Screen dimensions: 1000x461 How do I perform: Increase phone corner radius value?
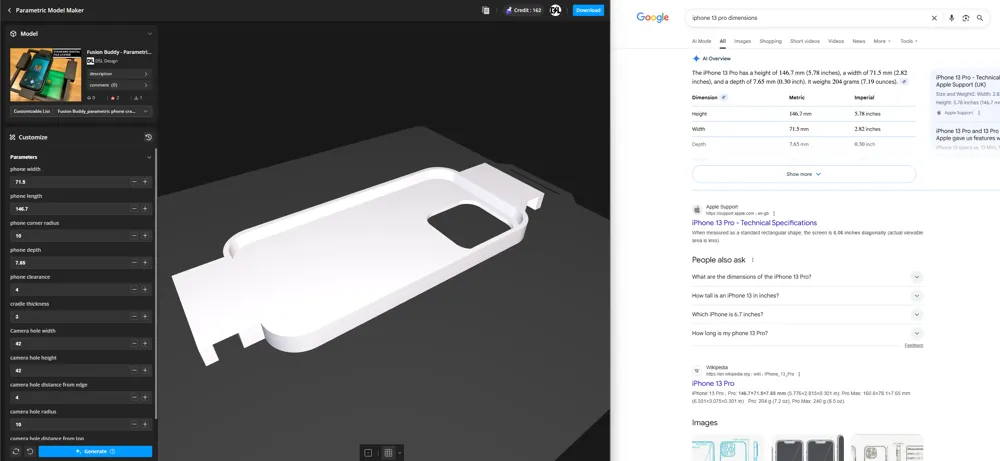[145, 236]
